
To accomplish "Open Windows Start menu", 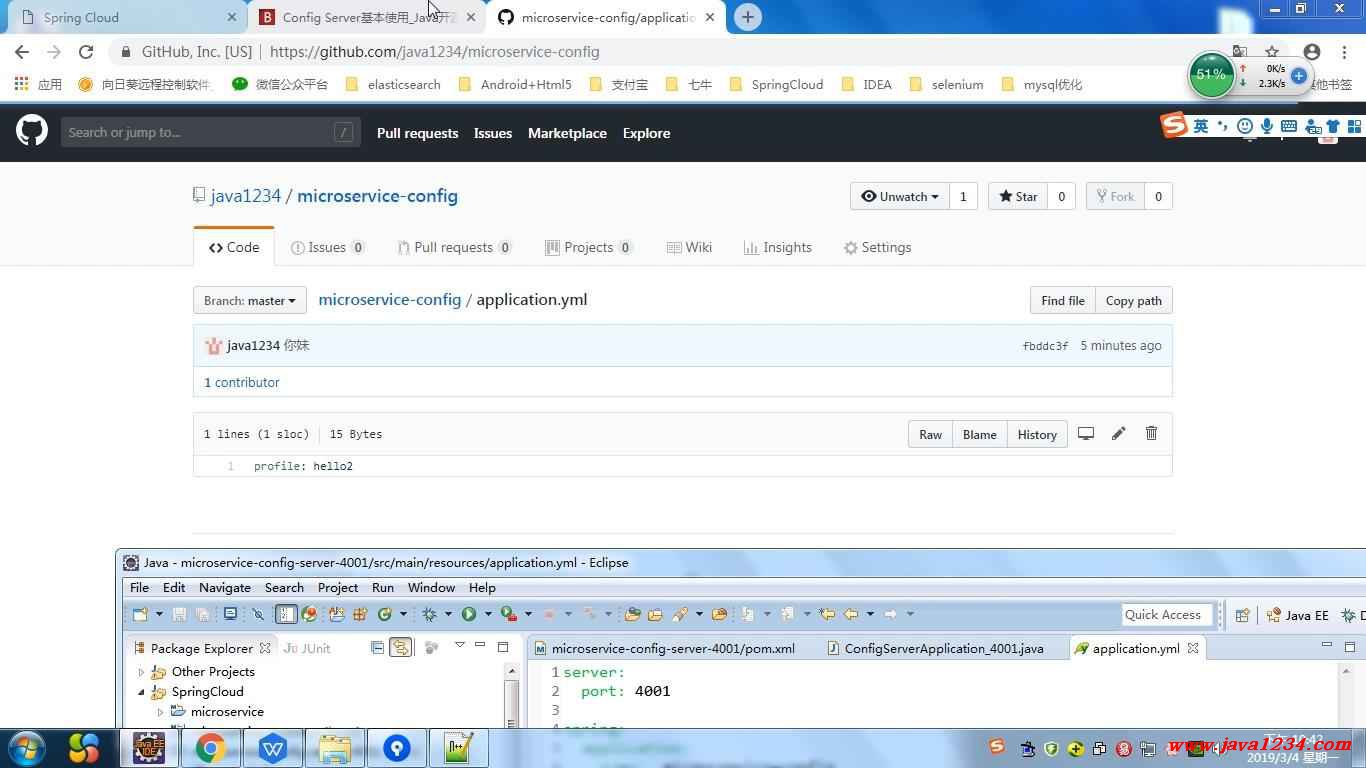I will [x=26, y=748].
